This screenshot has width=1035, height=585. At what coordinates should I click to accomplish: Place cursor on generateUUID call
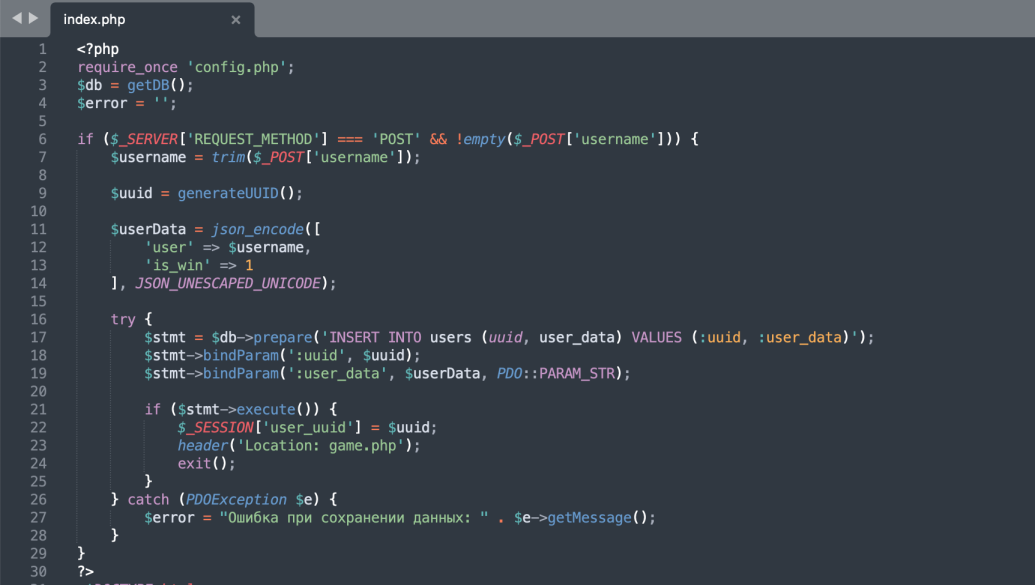tap(228, 193)
